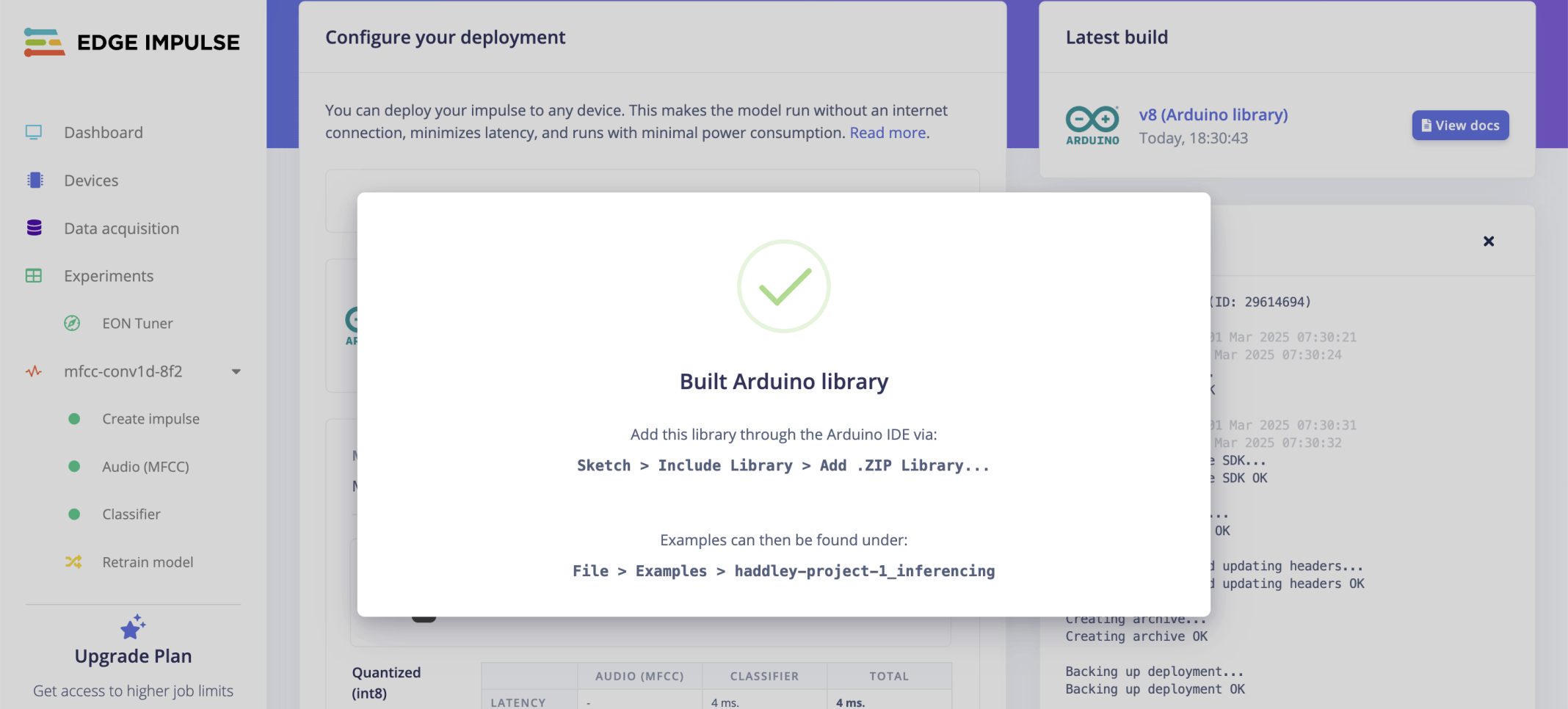Screen dimensions: 1568x709
Task: Click the Creating archive OK log line
Action: point(1136,636)
